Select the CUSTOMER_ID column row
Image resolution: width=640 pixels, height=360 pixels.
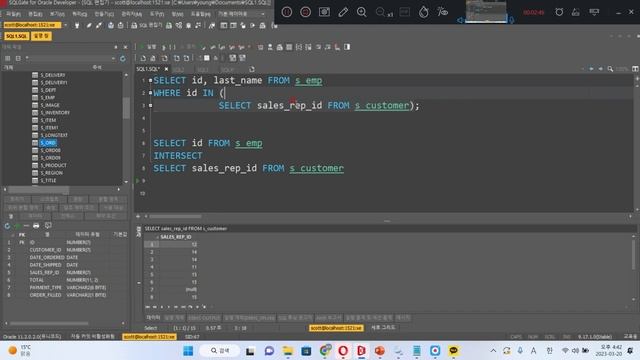coord(65,250)
